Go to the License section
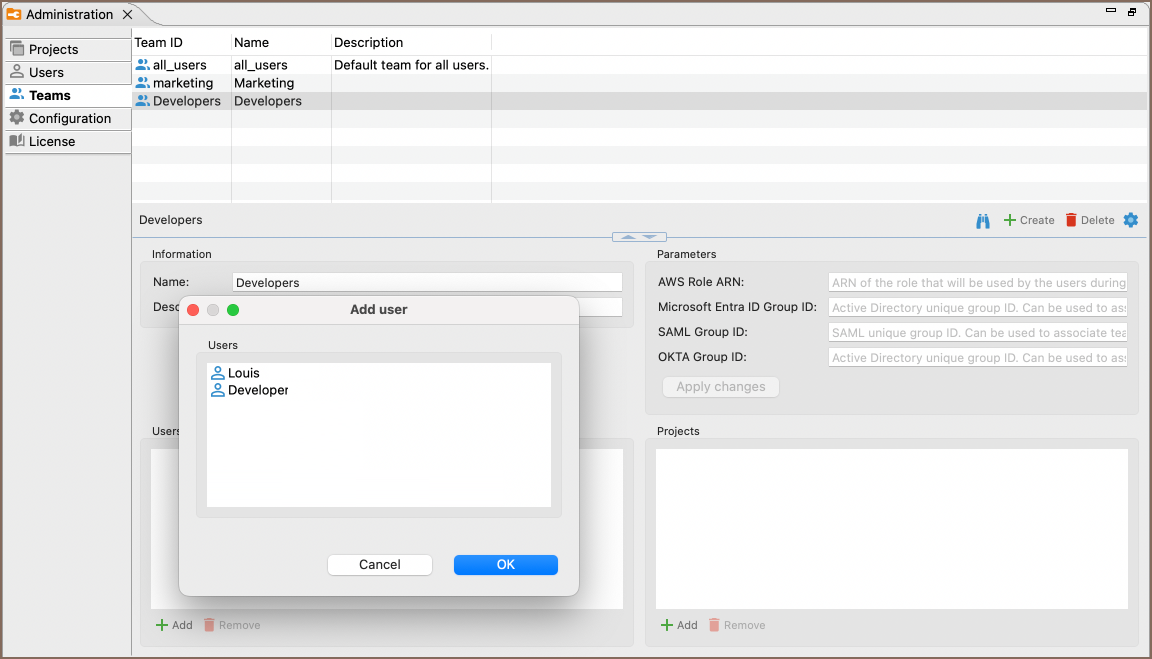The height and width of the screenshot is (659, 1152). point(51,141)
